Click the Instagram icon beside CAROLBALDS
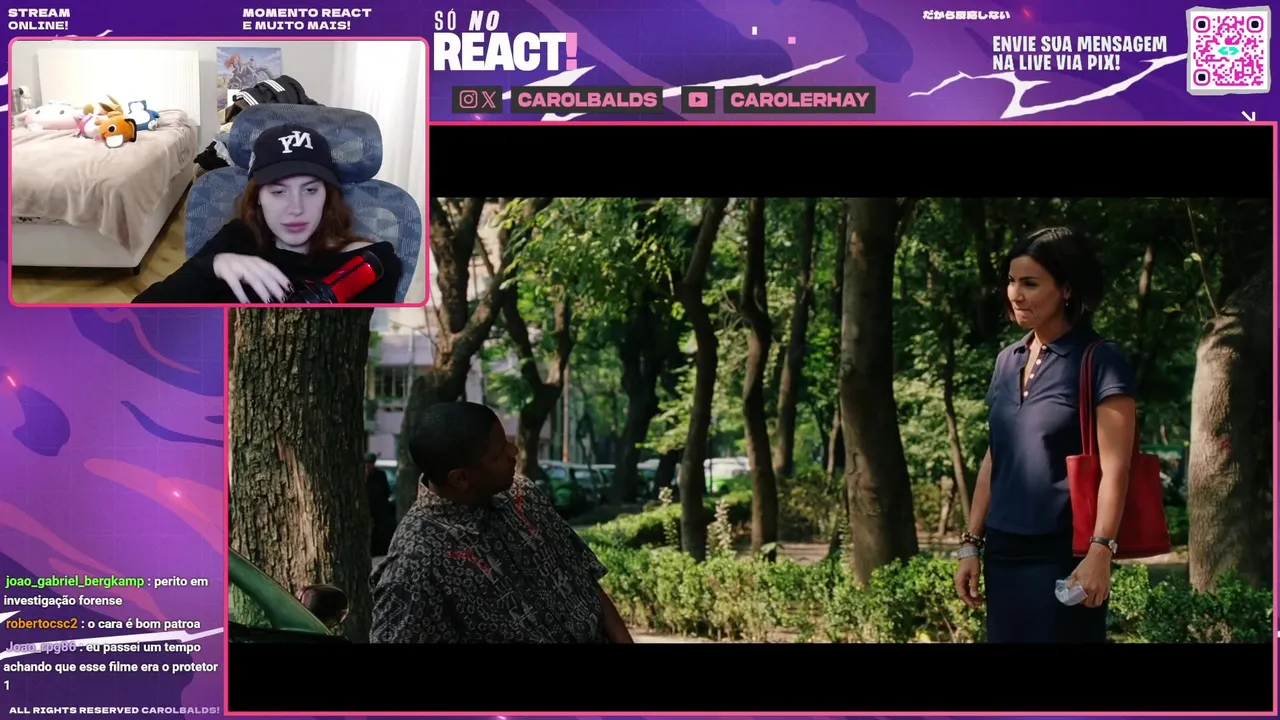1280x720 pixels. [x=468, y=99]
